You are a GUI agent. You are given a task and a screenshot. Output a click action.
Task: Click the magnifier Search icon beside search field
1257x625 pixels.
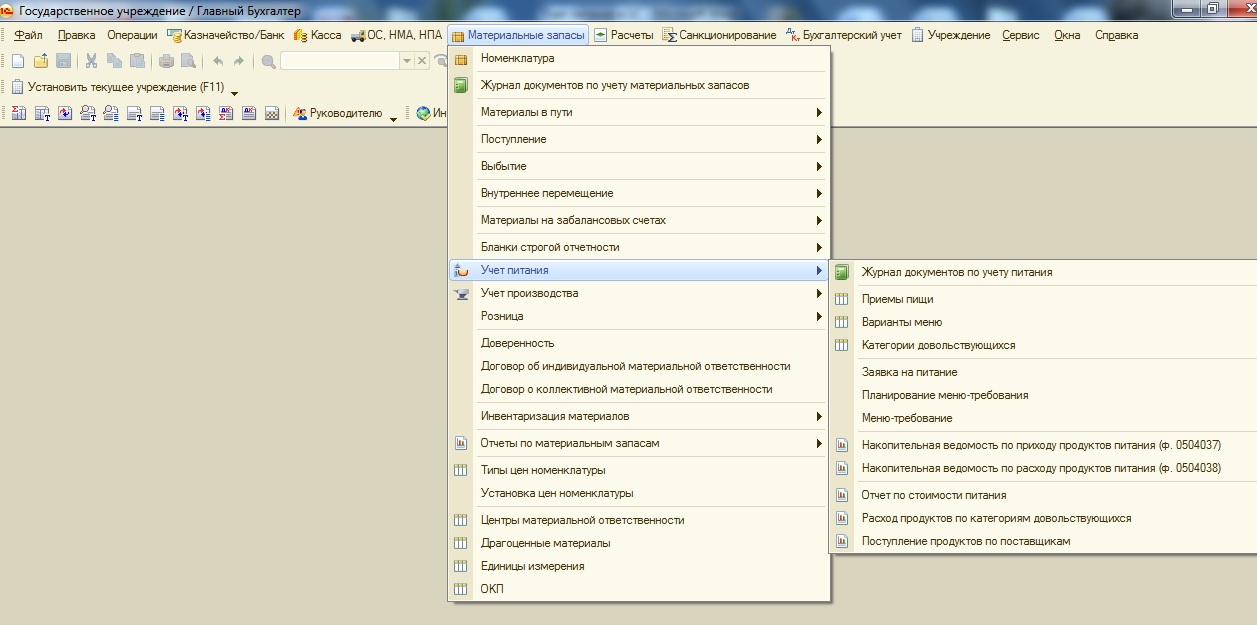[x=268, y=61]
